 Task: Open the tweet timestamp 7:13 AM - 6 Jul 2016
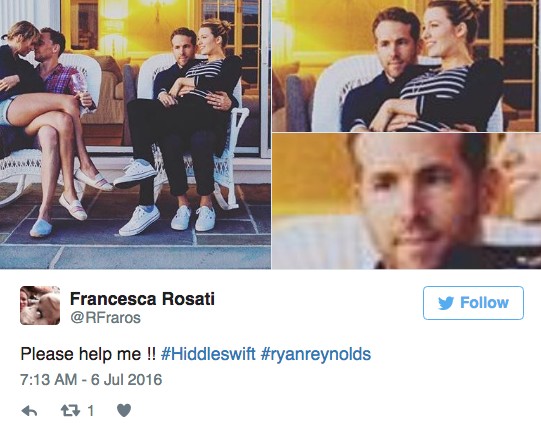pos(91,379)
